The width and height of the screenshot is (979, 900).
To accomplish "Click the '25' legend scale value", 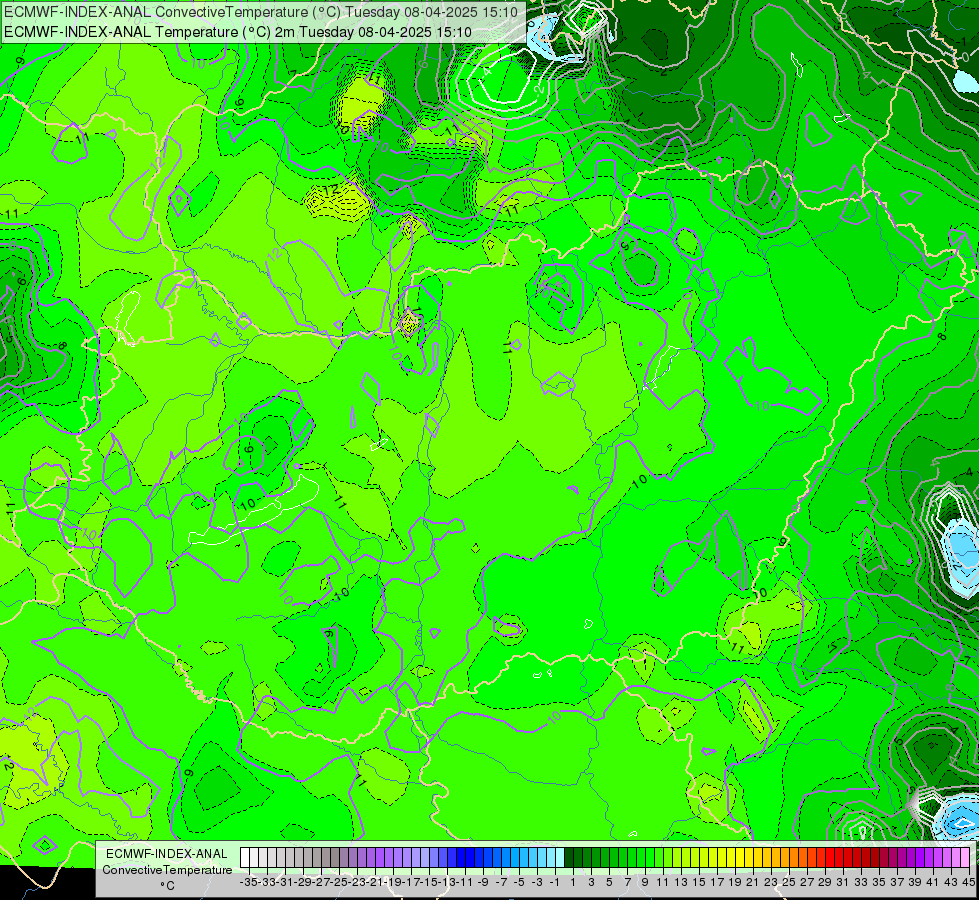I will click(x=789, y=882).
